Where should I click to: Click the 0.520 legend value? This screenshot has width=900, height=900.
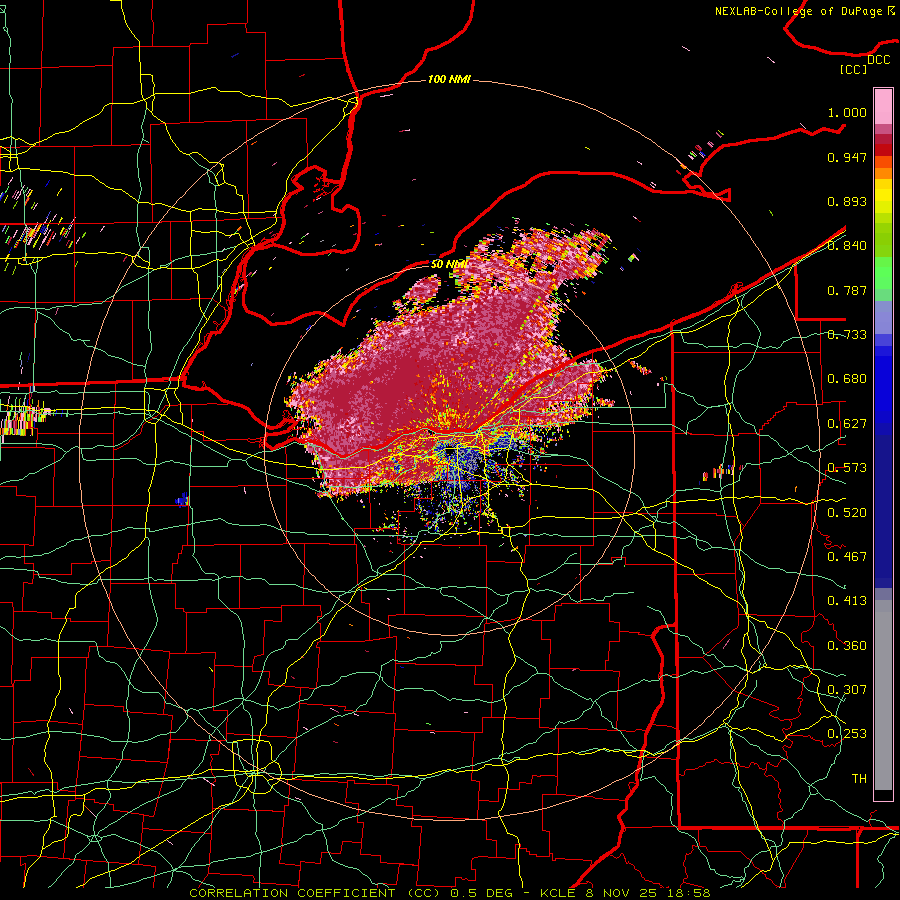[x=847, y=513]
